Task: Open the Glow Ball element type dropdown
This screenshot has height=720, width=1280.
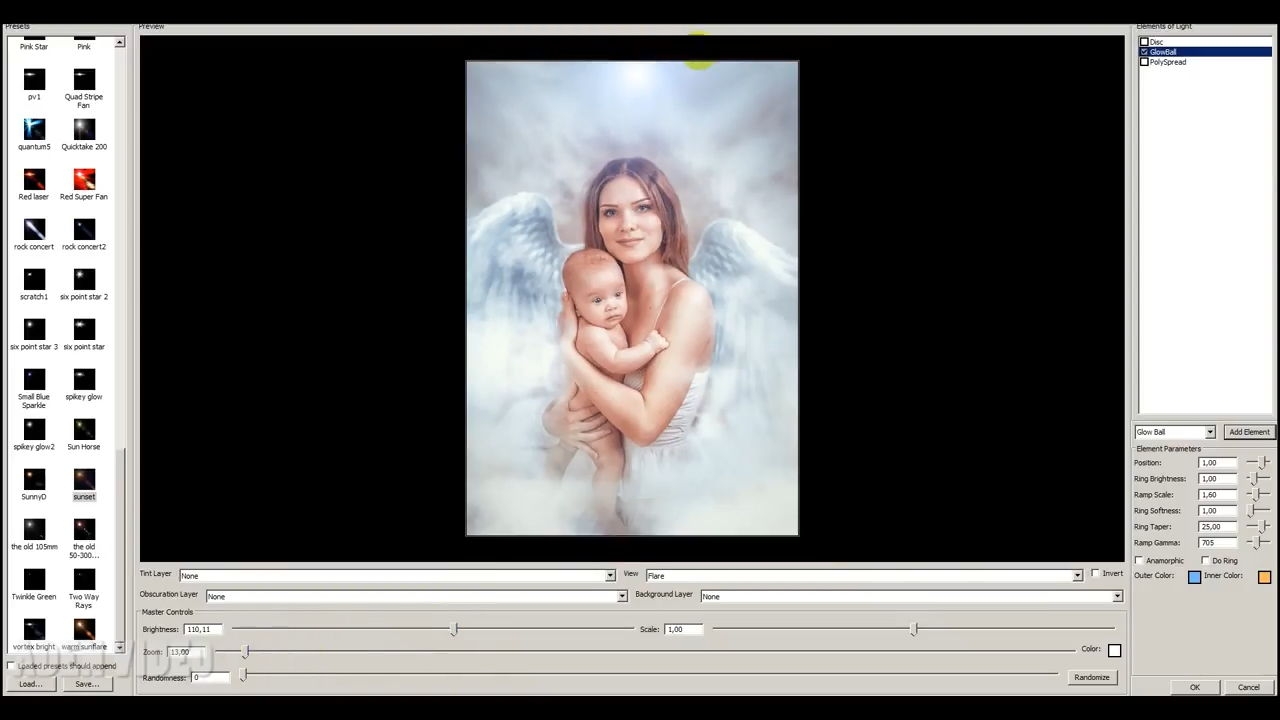Action: (1174, 432)
